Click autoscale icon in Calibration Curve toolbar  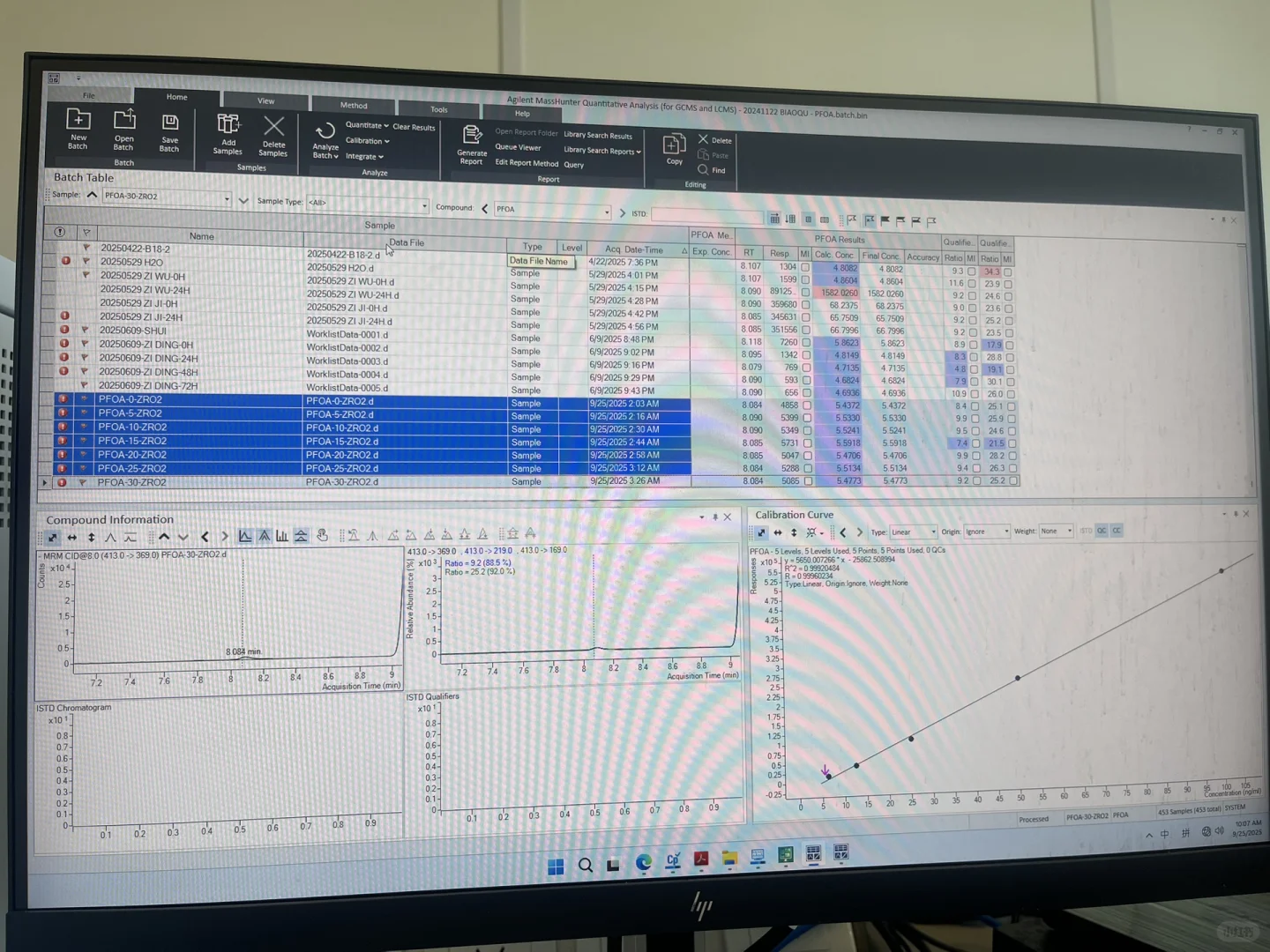click(761, 532)
